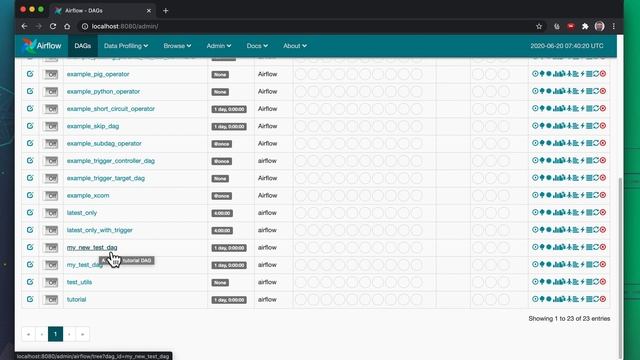The image size is (640, 360).
Task: Unpause the example_short_circuit_operator DAG
Action: coord(51,109)
